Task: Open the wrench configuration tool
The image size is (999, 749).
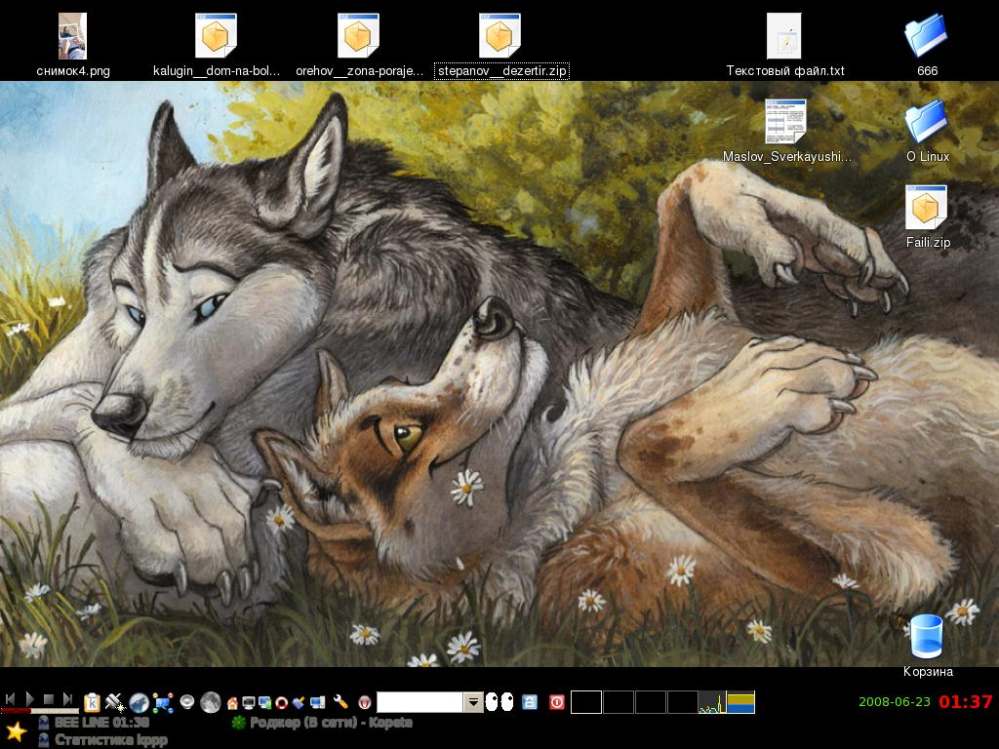Action: pos(341,702)
